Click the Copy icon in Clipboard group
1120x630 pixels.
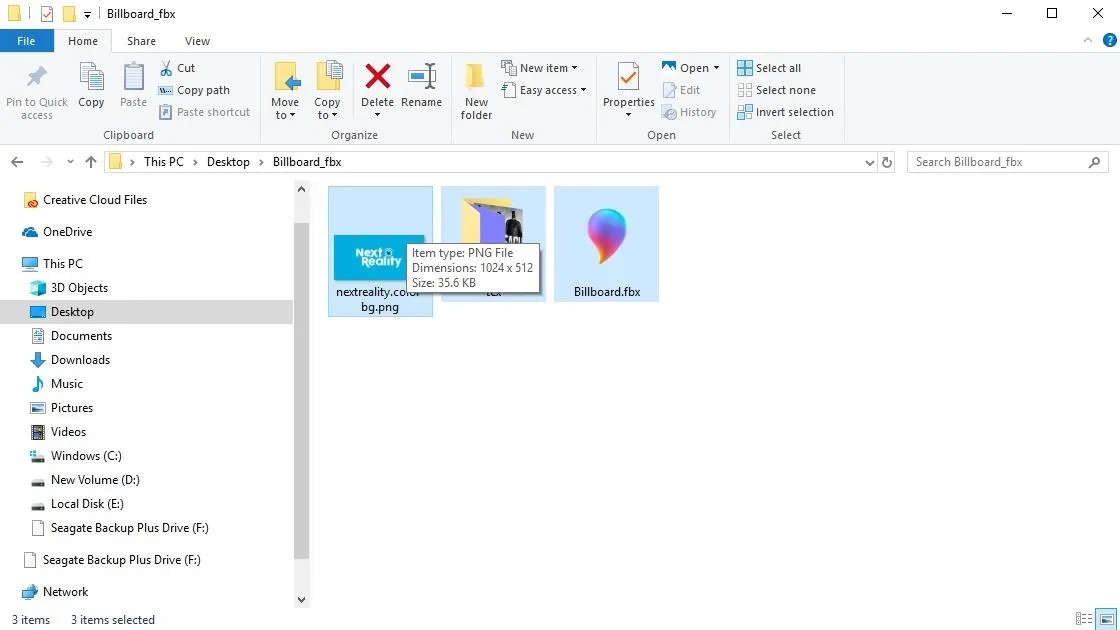(91, 77)
